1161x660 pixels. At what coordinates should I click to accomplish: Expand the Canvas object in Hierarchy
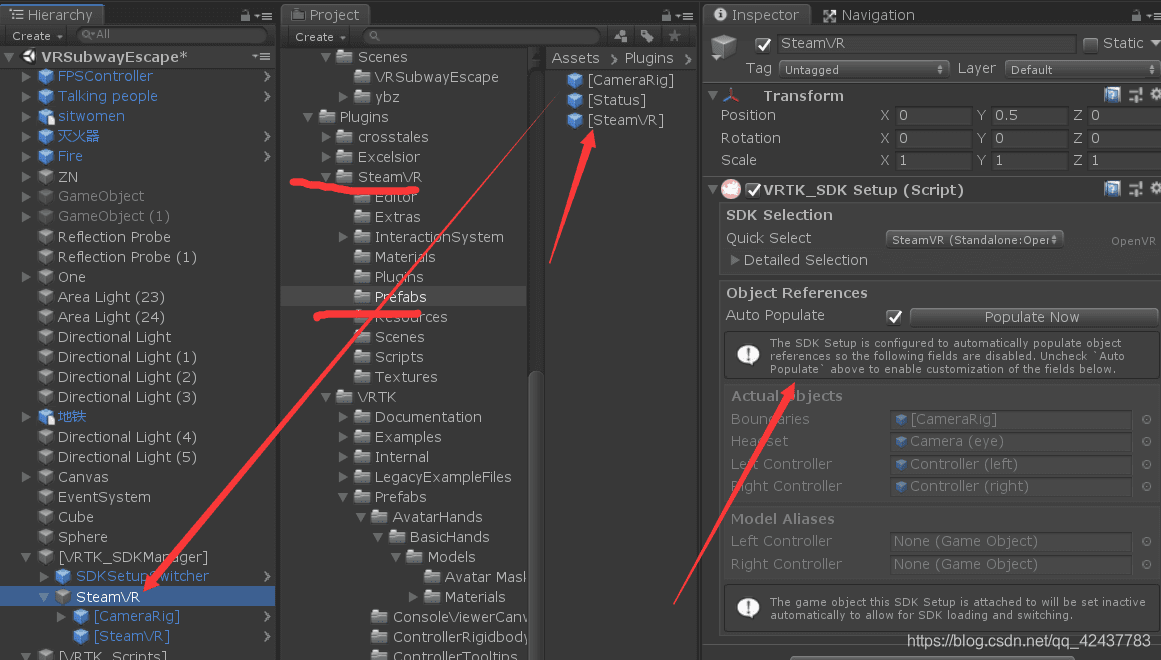coord(26,477)
